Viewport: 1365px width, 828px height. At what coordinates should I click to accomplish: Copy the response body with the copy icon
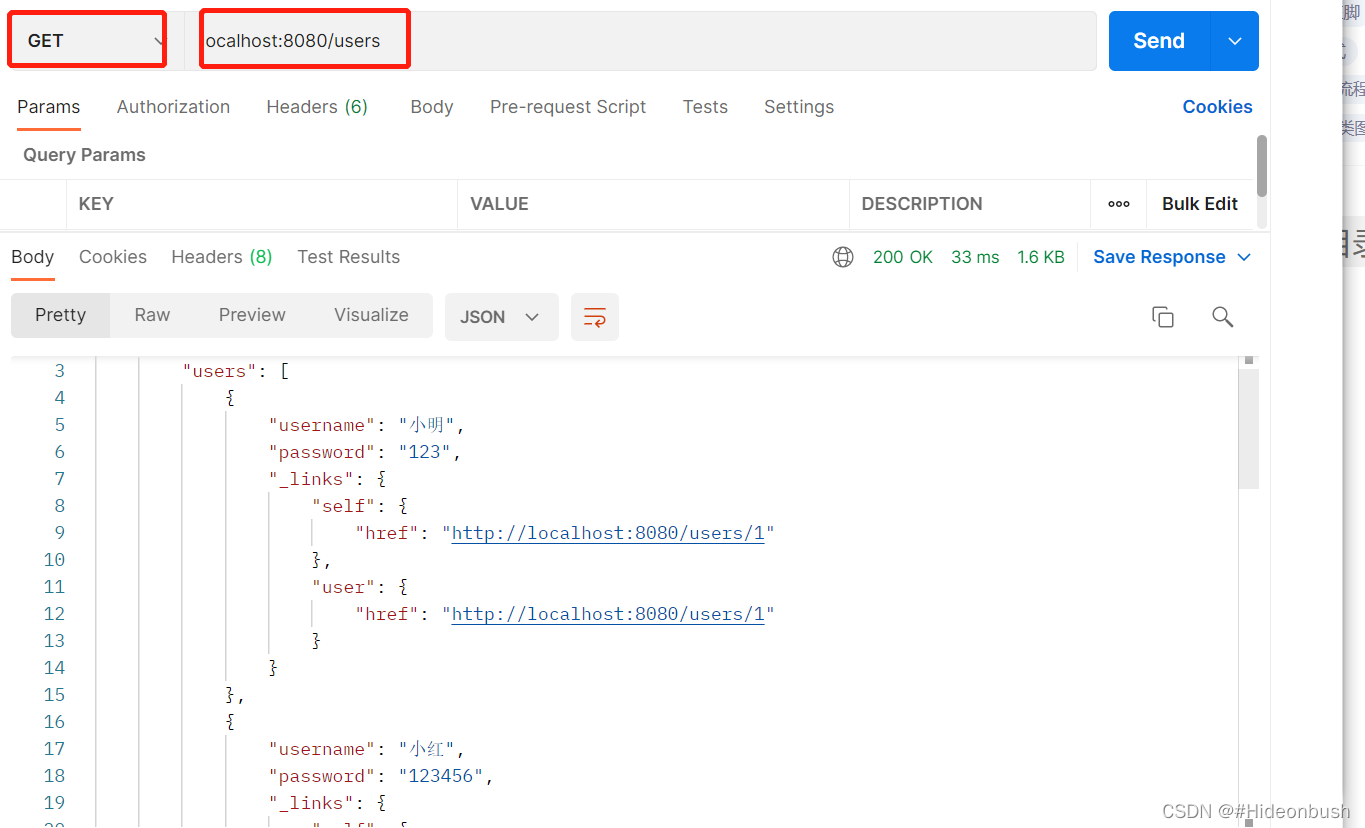pos(1162,317)
